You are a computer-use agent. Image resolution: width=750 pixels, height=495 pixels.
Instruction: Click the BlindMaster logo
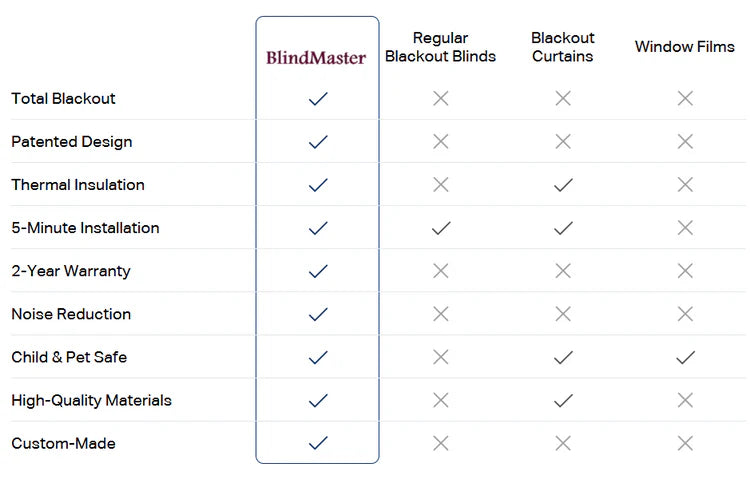coord(317,58)
